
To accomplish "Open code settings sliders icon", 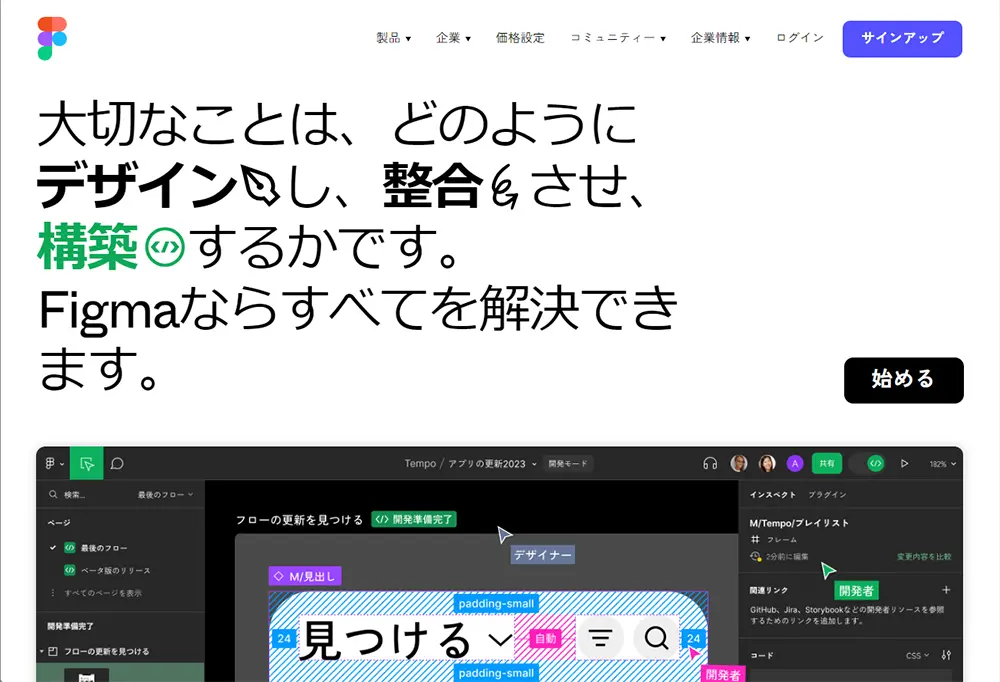I will pos(946,655).
